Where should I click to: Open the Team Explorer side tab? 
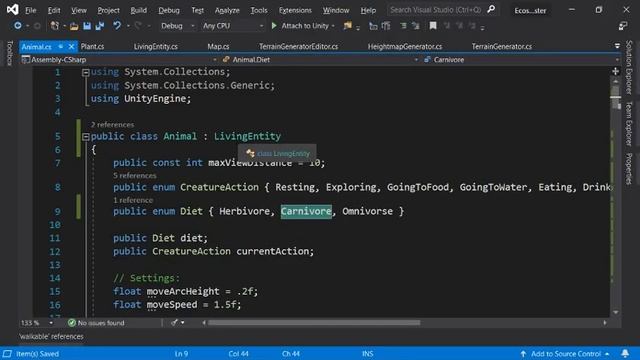click(x=629, y=124)
